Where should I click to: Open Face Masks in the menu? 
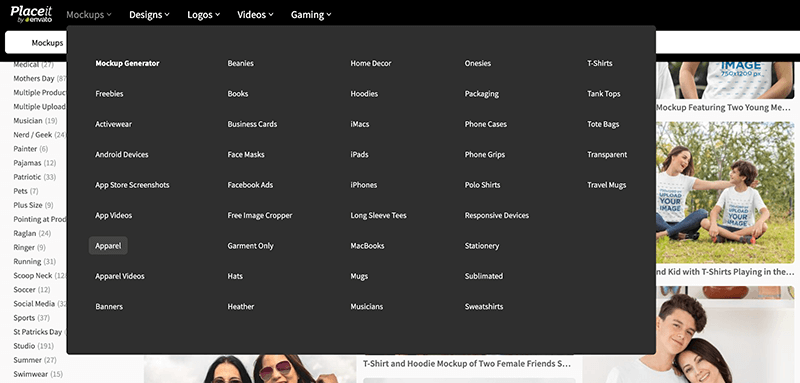click(x=246, y=155)
